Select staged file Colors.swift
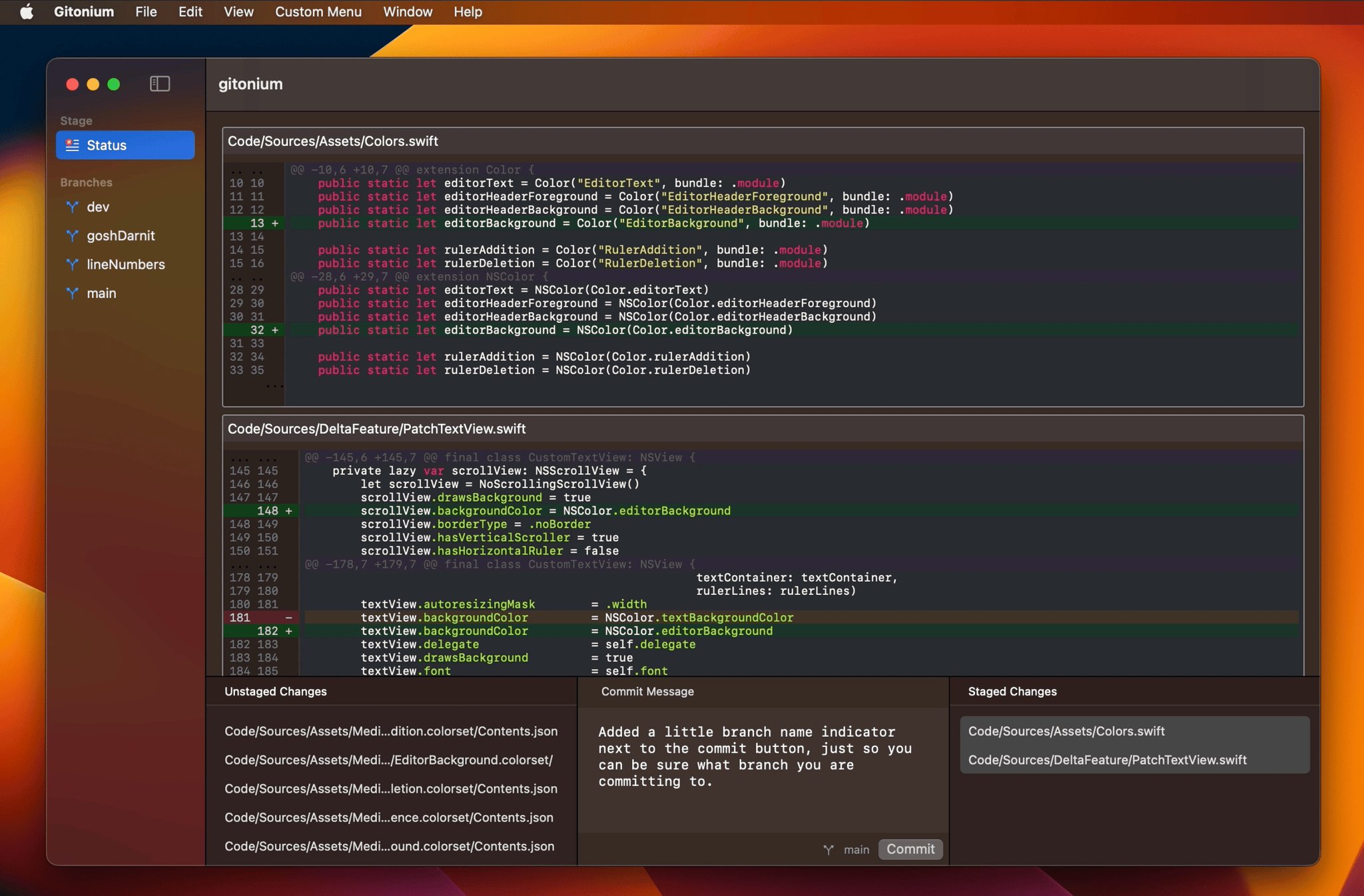This screenshot has height=896, width=1364. [1134, 731]
